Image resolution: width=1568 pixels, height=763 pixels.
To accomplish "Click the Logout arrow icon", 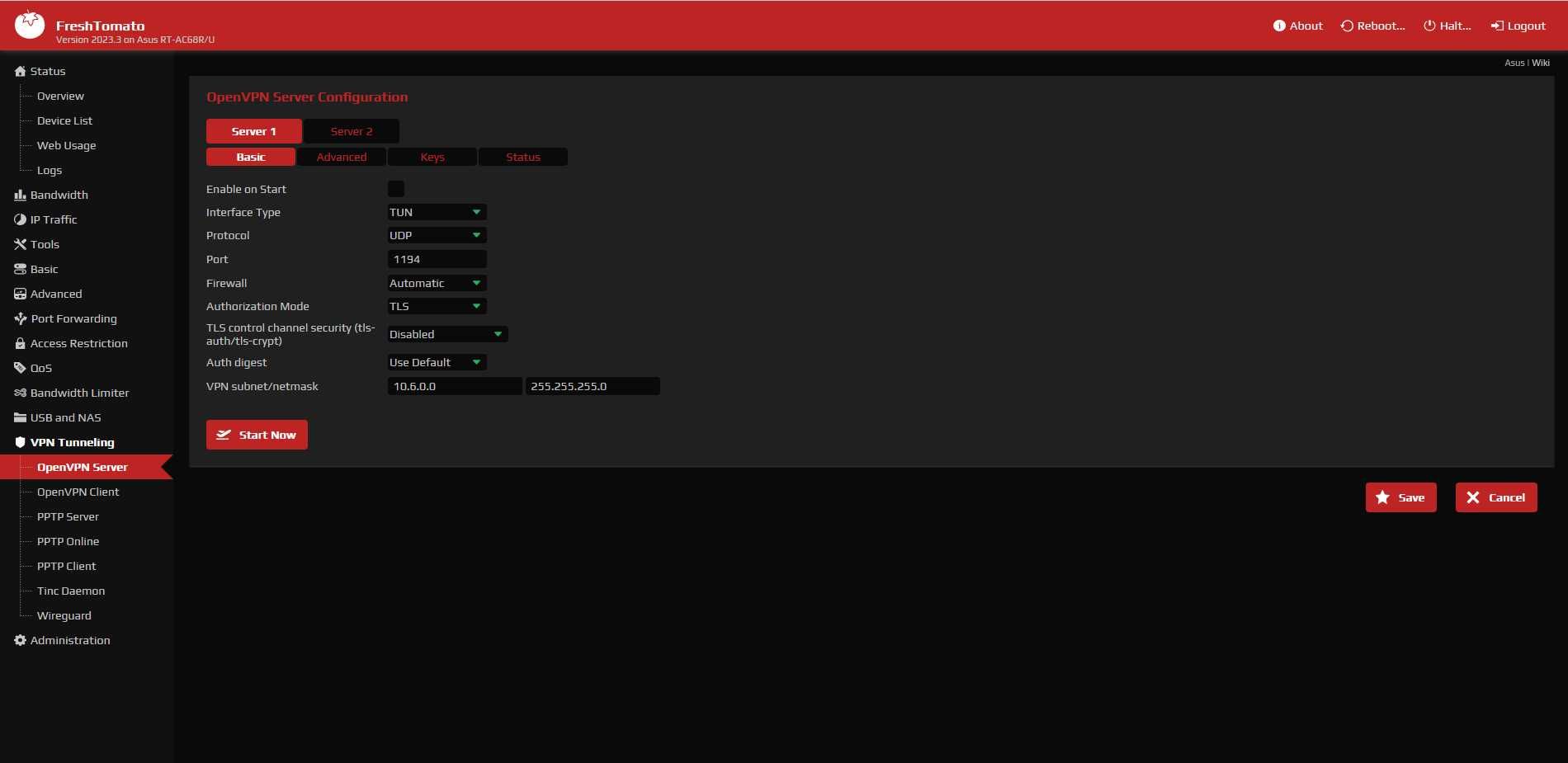I will pos(1497,26).
